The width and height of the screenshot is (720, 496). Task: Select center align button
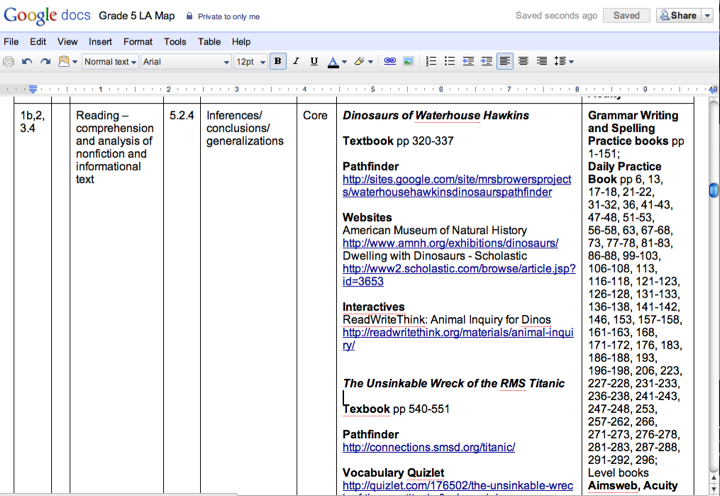click(523, 61)
